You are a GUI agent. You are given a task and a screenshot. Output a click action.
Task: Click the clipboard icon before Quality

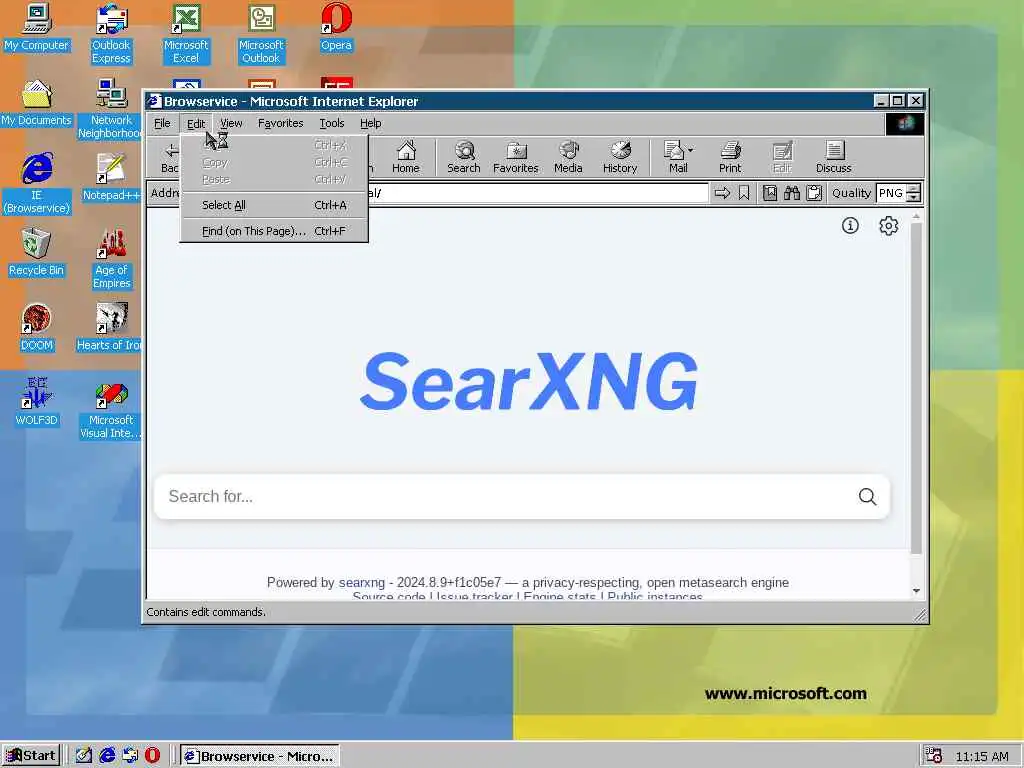(x=814, y=193)
